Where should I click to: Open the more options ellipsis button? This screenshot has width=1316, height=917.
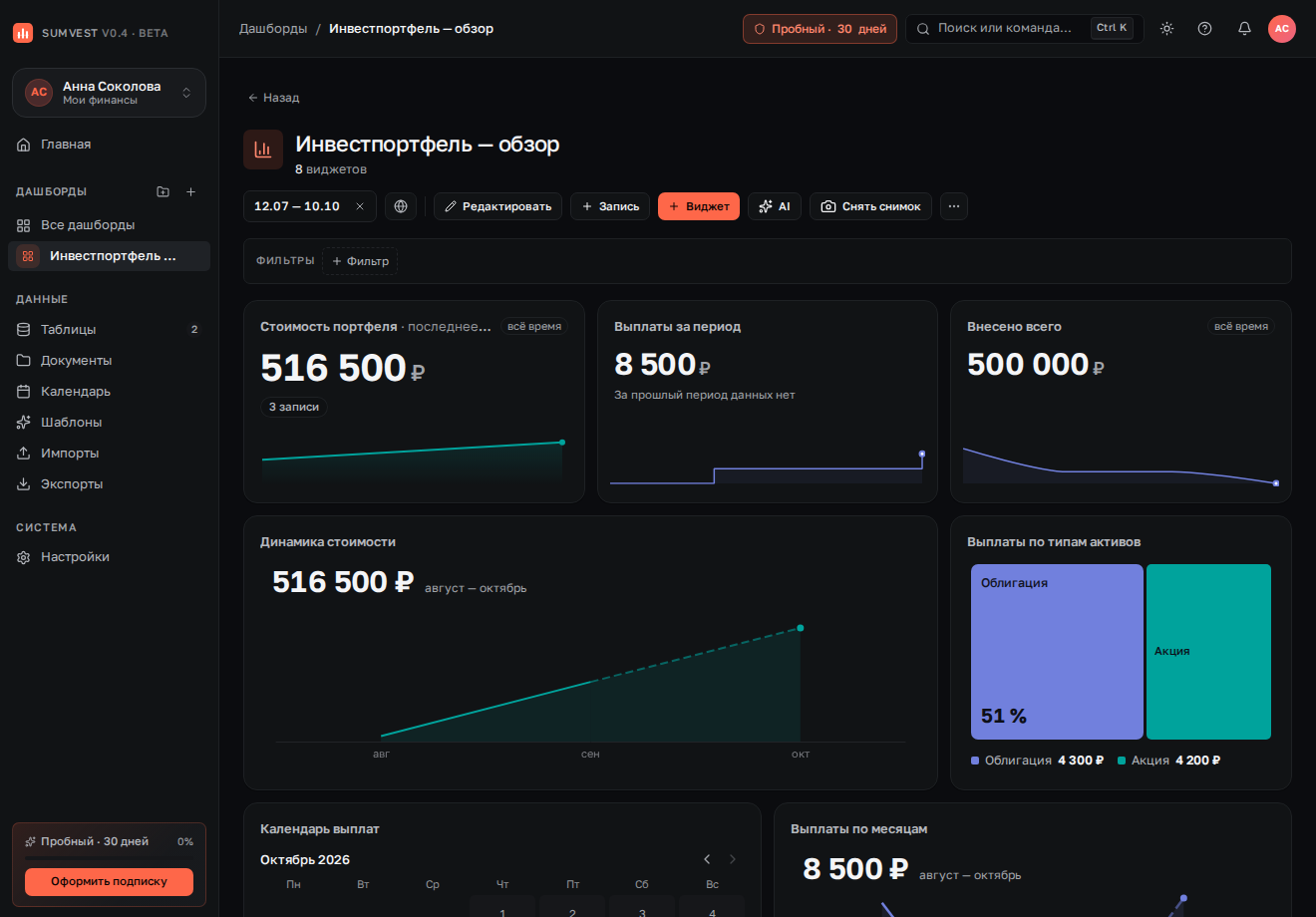(954, 206)
